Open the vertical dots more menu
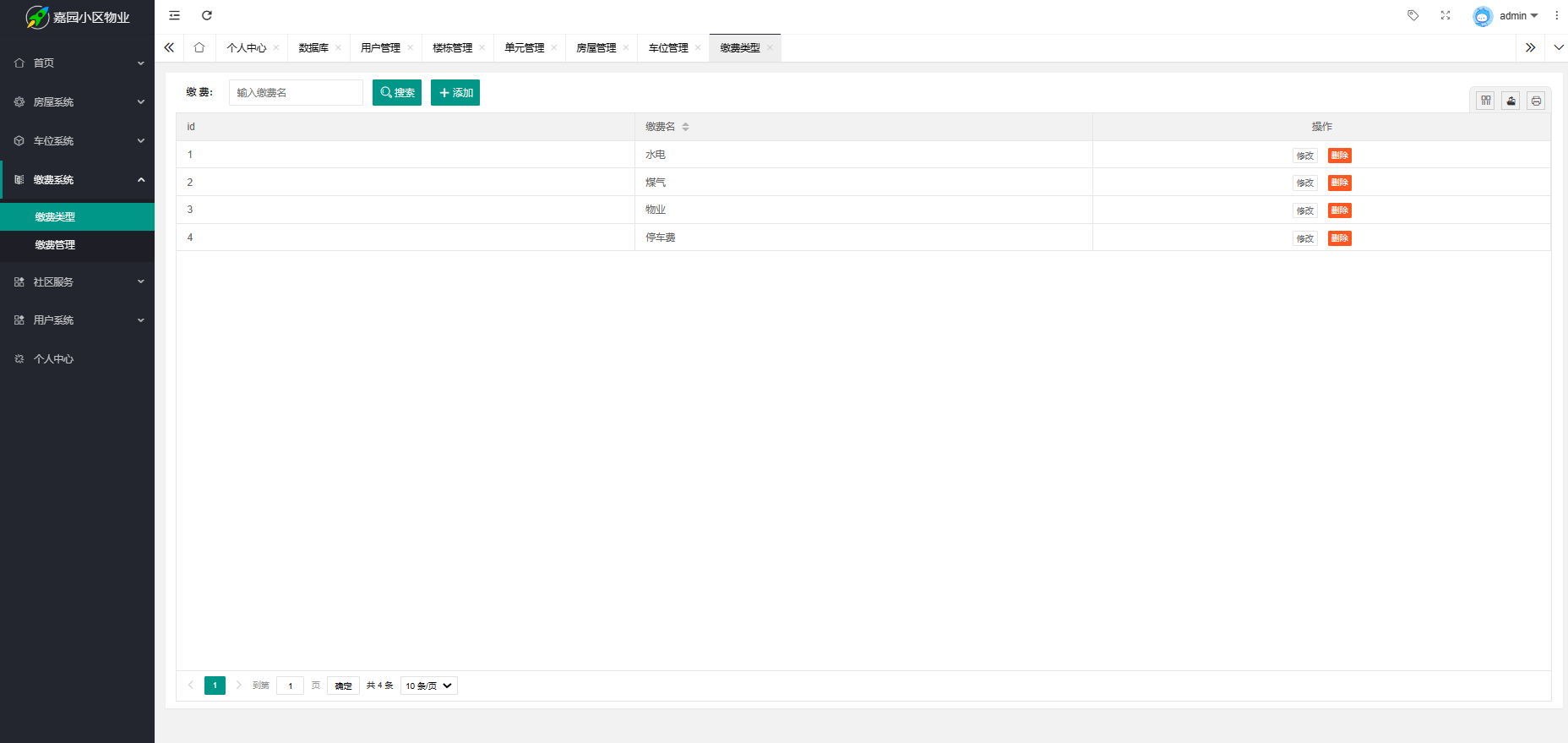The image size is (1568, 743). coord(1557,15)
